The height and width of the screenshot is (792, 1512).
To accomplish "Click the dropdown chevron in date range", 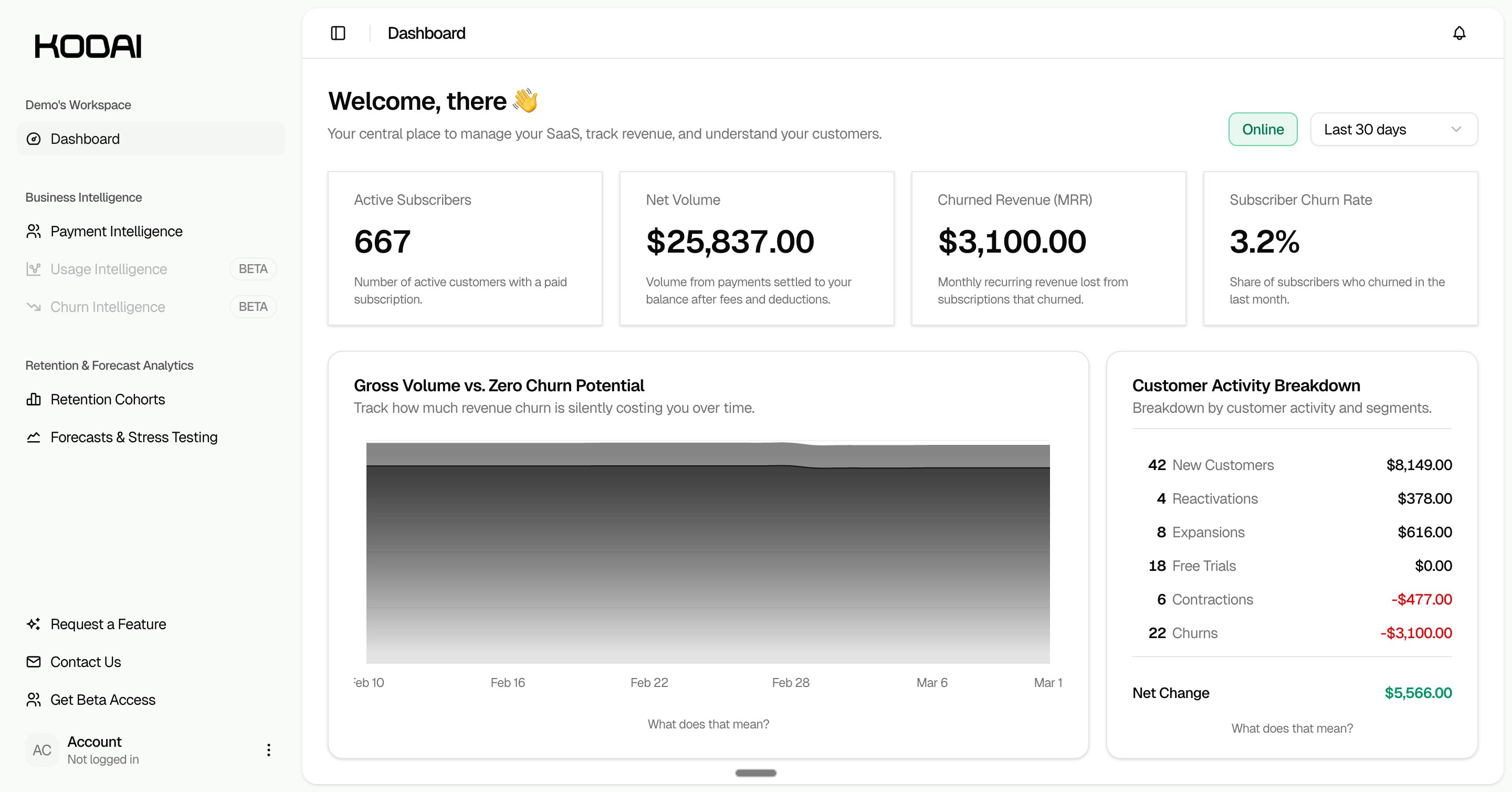I will pyautogui.click(x=1456, y=130).
